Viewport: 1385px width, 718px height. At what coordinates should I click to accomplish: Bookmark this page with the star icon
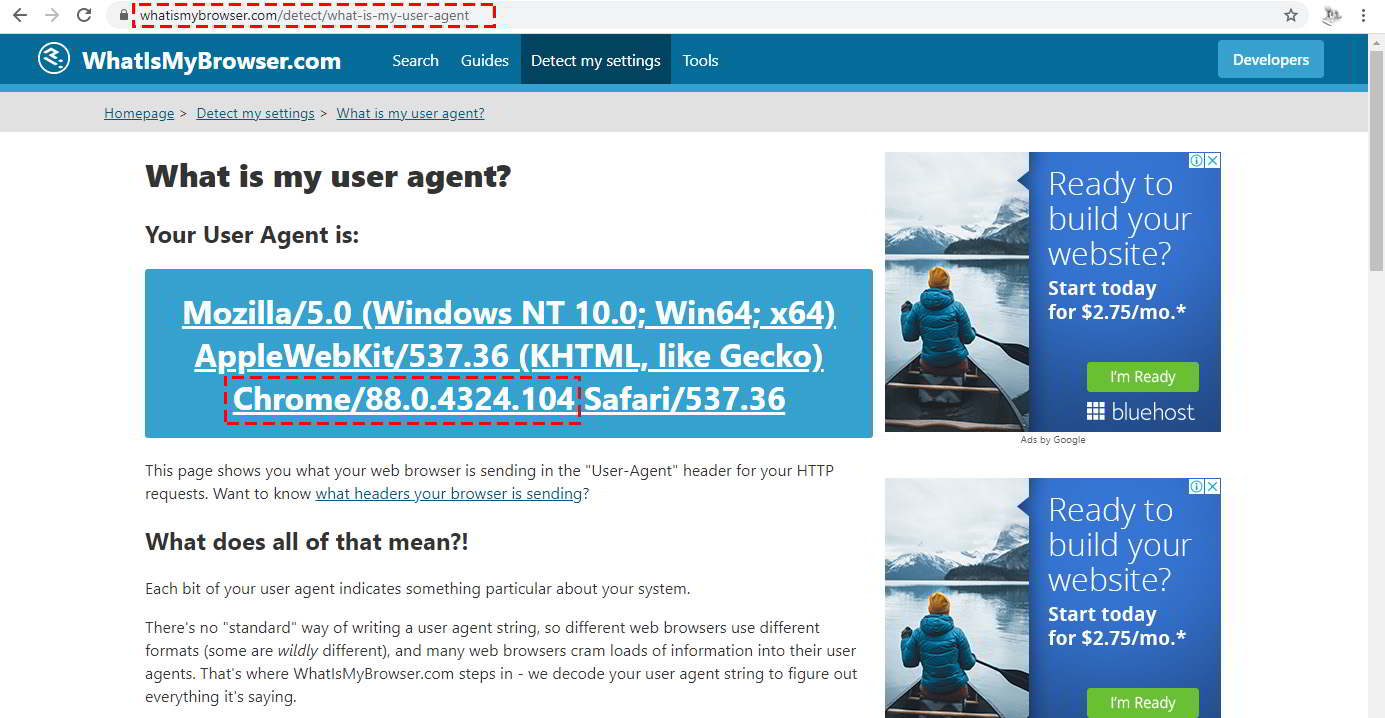[1291, 15]
